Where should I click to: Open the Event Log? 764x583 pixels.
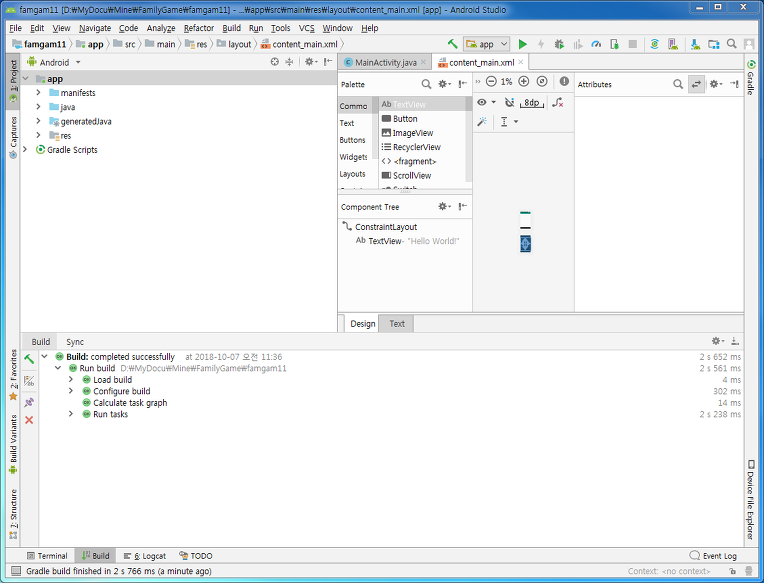coord(713,556)
